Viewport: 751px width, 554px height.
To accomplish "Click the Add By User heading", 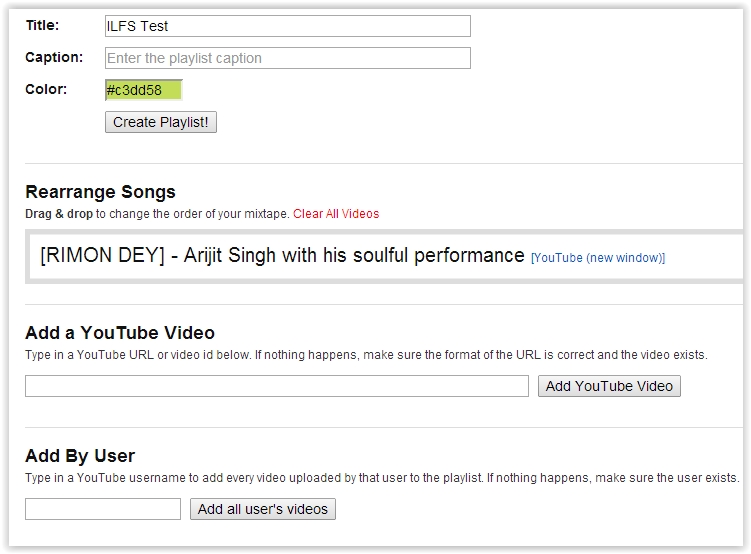I will (80, 456).
